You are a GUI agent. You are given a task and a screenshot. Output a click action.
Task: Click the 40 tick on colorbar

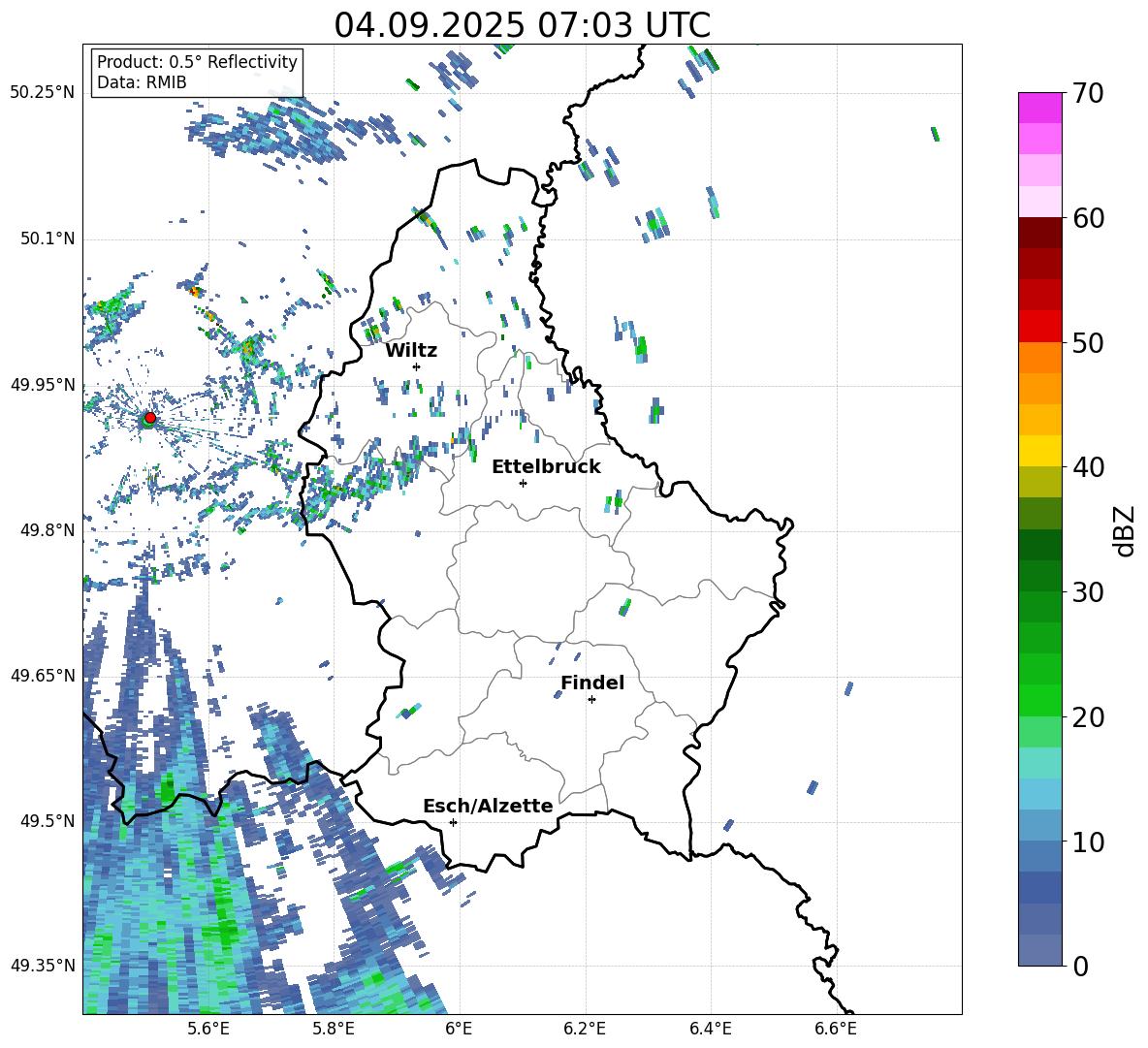coord(1088,467)
